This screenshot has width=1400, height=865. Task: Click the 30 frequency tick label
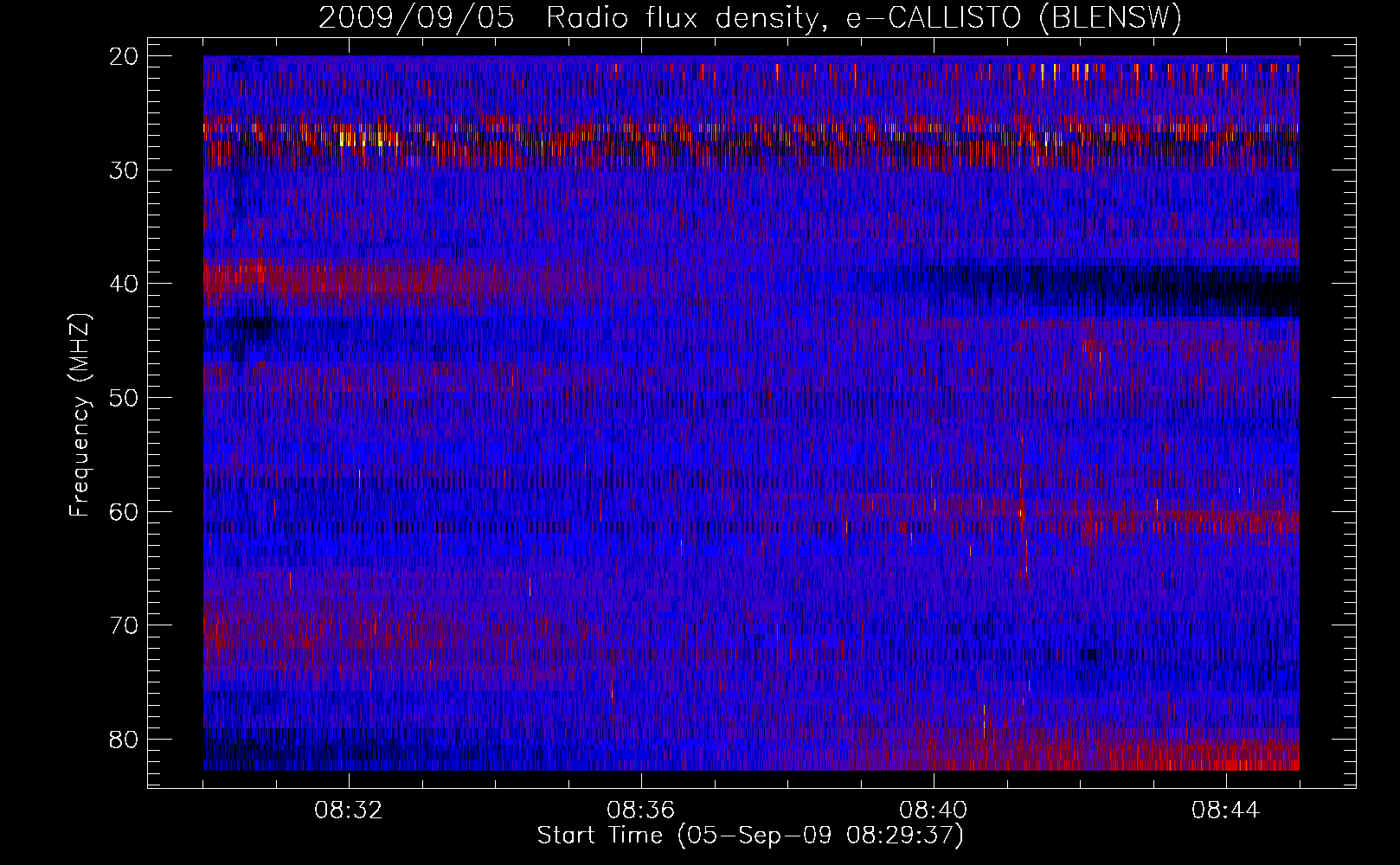pos(125,170)
